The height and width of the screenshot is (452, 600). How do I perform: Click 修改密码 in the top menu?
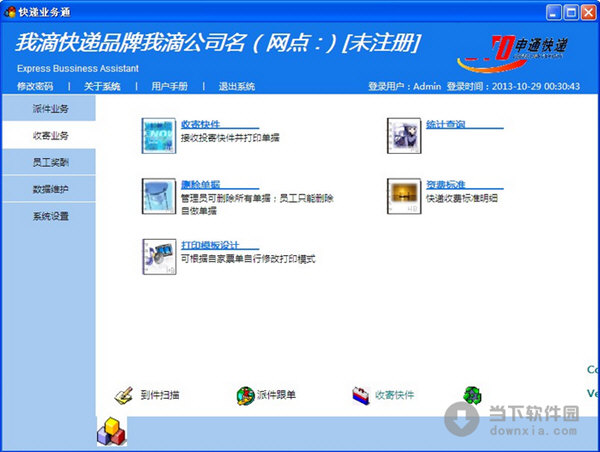coord(35,86)
